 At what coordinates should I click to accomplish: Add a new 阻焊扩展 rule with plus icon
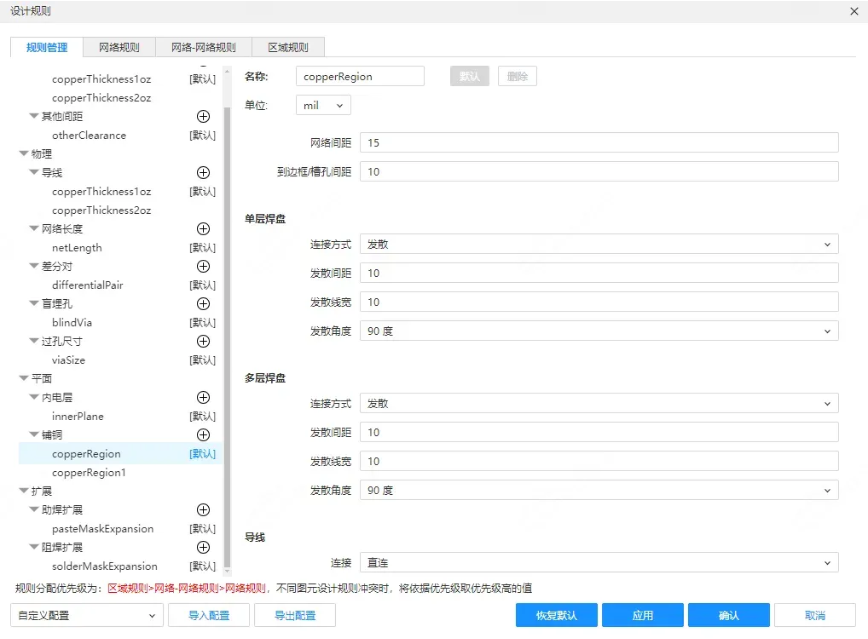click(x=203, y=547)
